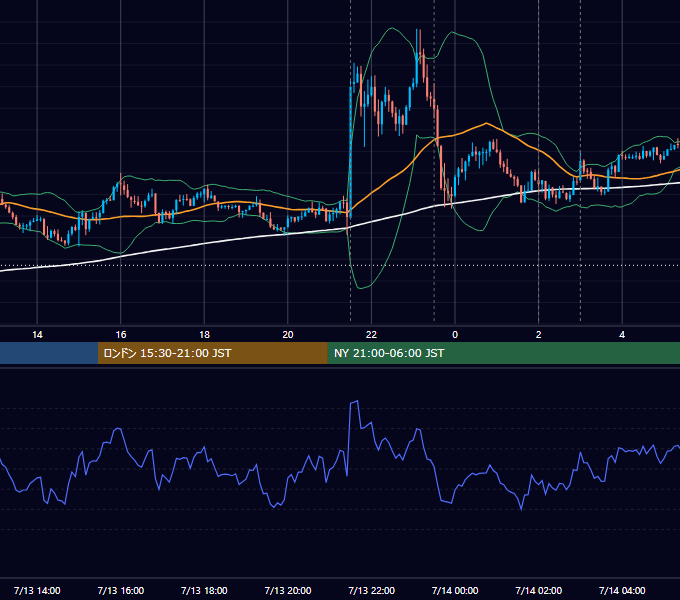Click the 20 hour axis label
Viewport: 680px width, 600px height.
point(288,335)
